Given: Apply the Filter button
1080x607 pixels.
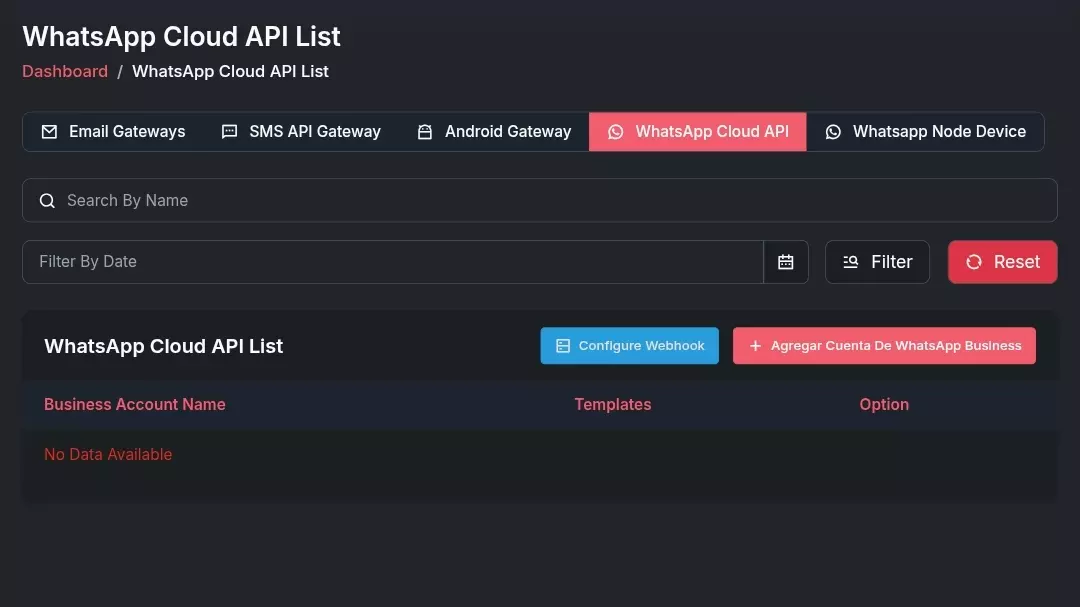Looking at the screenshot, I should click(x=878, y=262).
